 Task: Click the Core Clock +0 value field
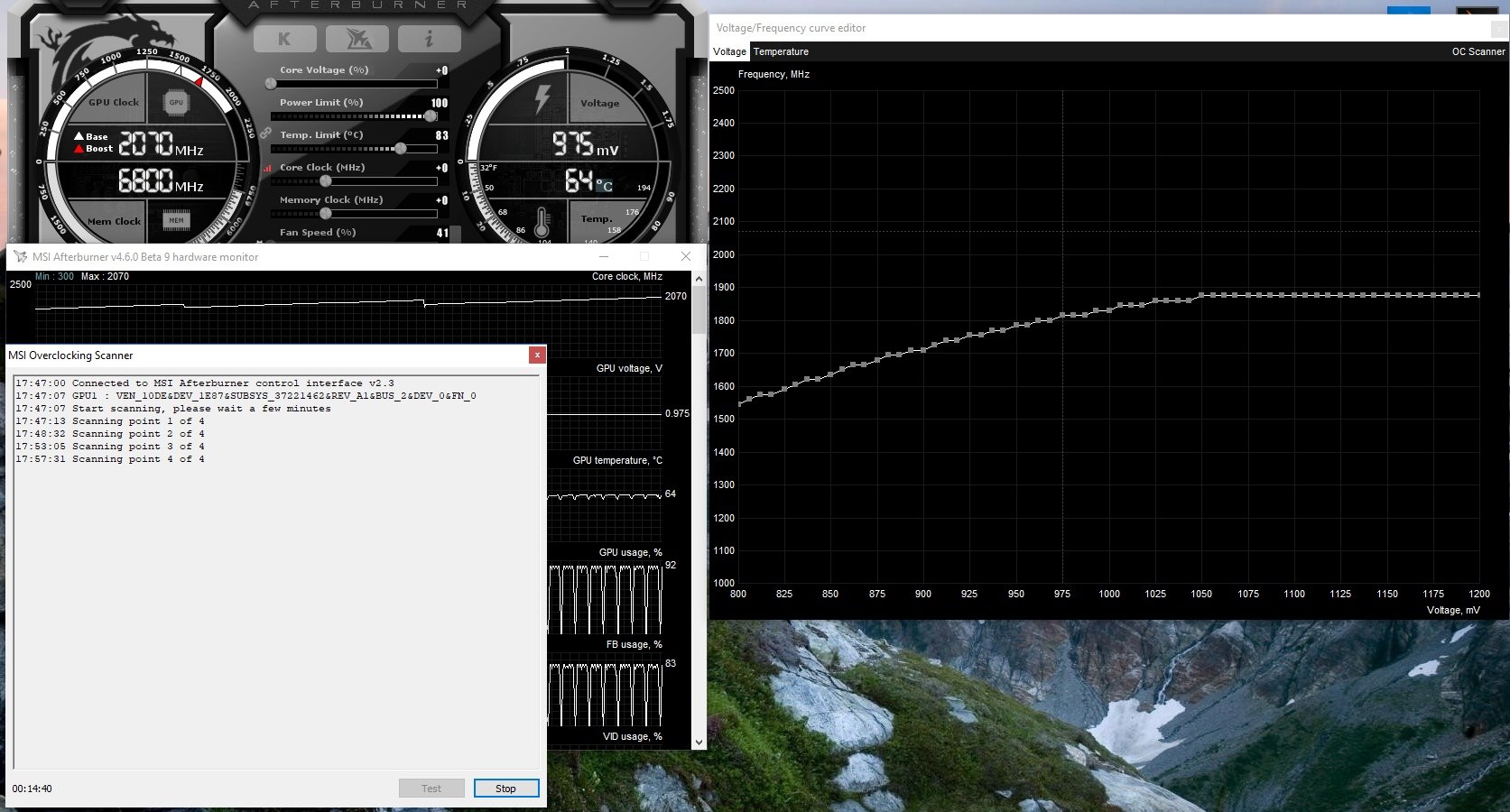[441, 168]
